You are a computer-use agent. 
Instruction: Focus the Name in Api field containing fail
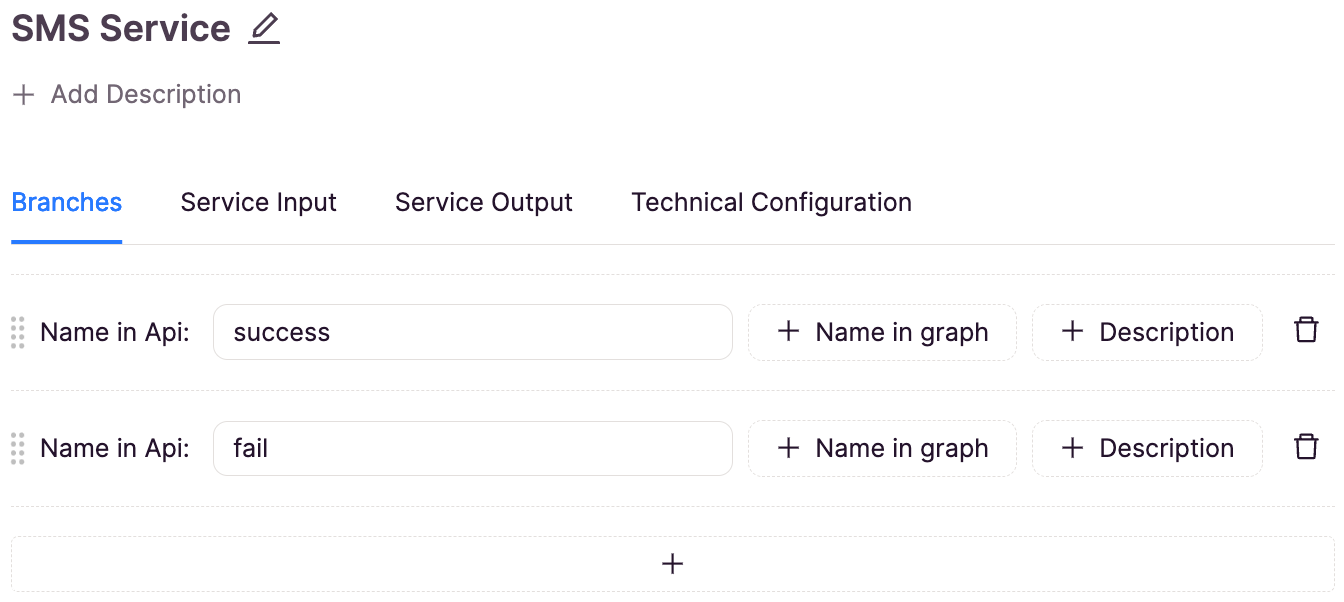(473, 448)
